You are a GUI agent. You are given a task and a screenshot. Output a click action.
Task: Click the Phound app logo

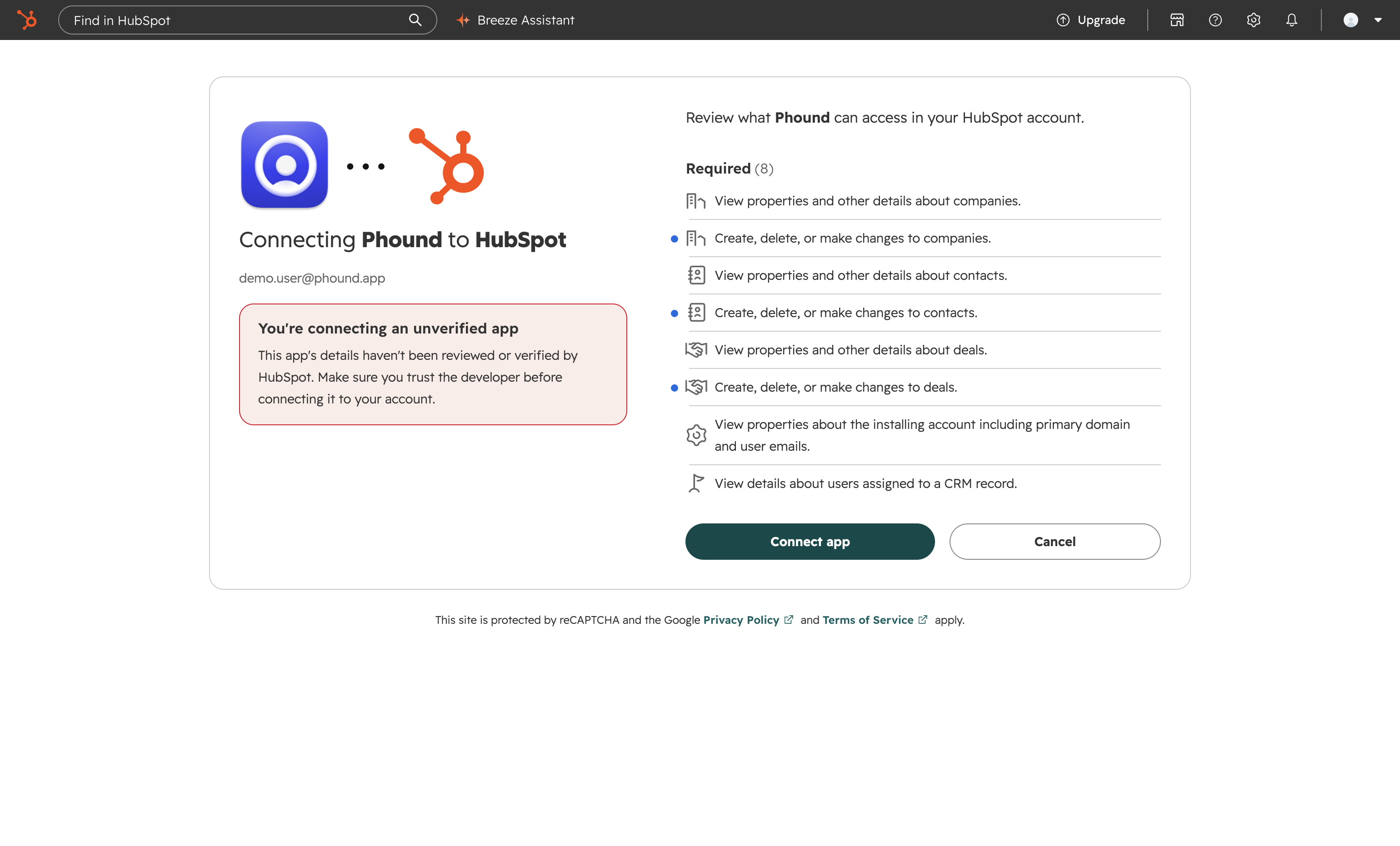(285, 164)
